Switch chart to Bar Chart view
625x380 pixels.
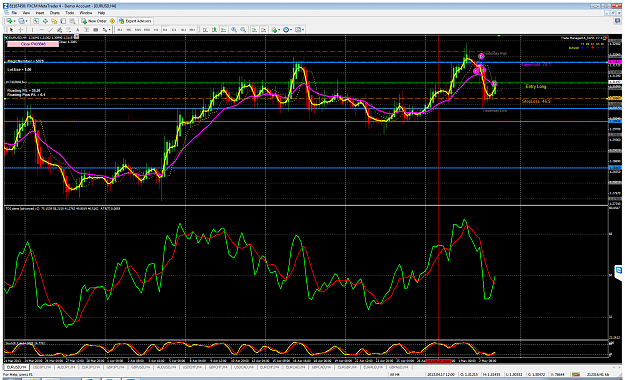tap(205, 30)
